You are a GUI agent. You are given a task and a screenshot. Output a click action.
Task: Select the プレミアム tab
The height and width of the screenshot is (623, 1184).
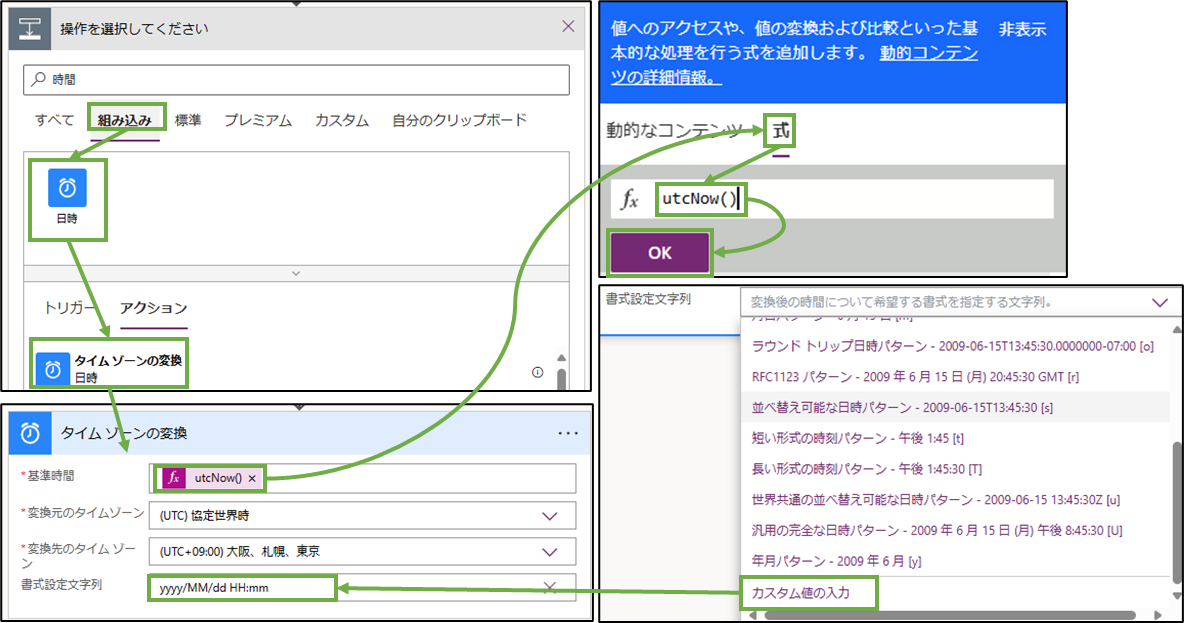point(258,120)
